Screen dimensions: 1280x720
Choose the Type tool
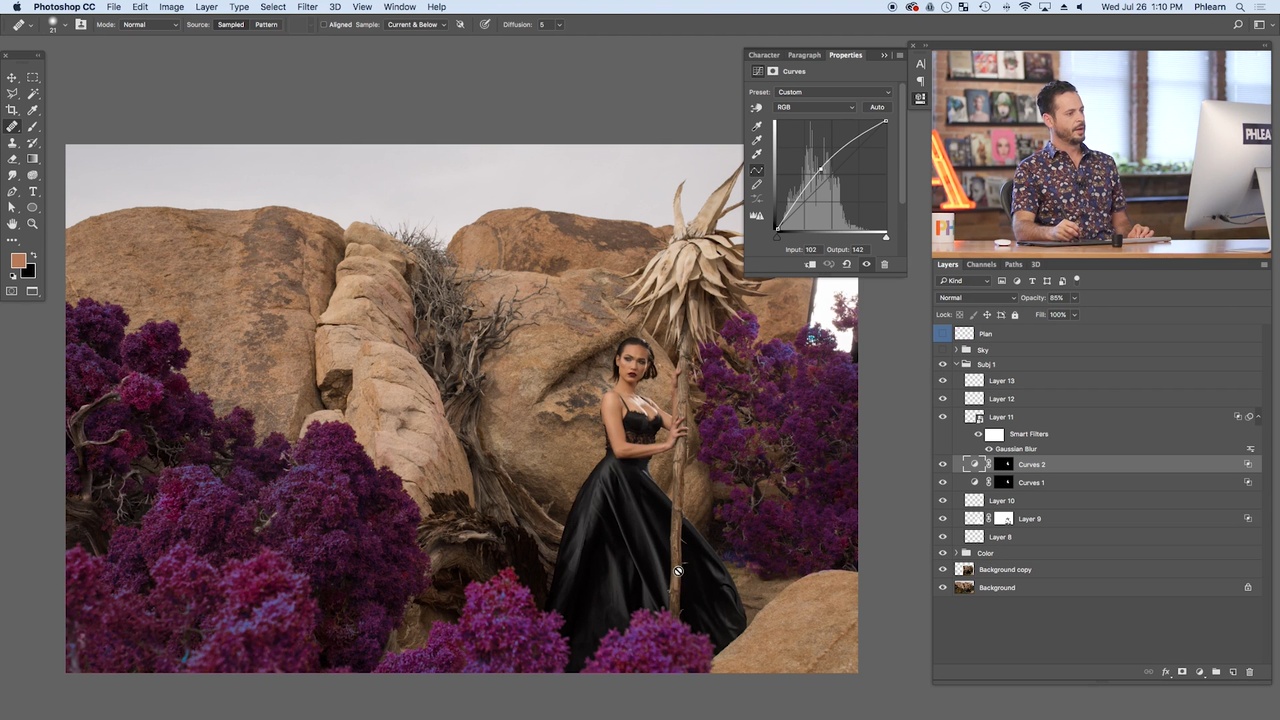(33, 192)
